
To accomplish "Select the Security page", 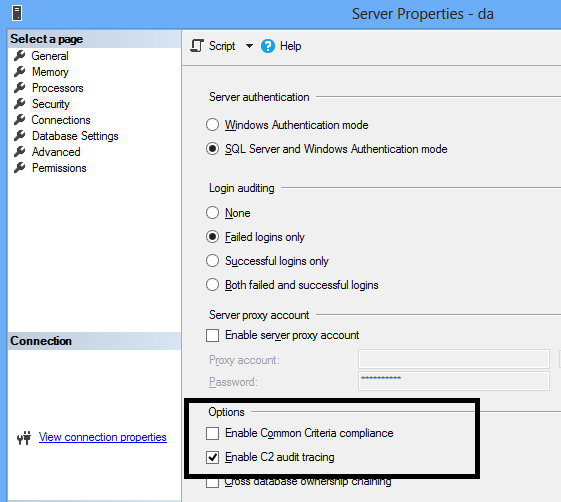I will (51, 104).
